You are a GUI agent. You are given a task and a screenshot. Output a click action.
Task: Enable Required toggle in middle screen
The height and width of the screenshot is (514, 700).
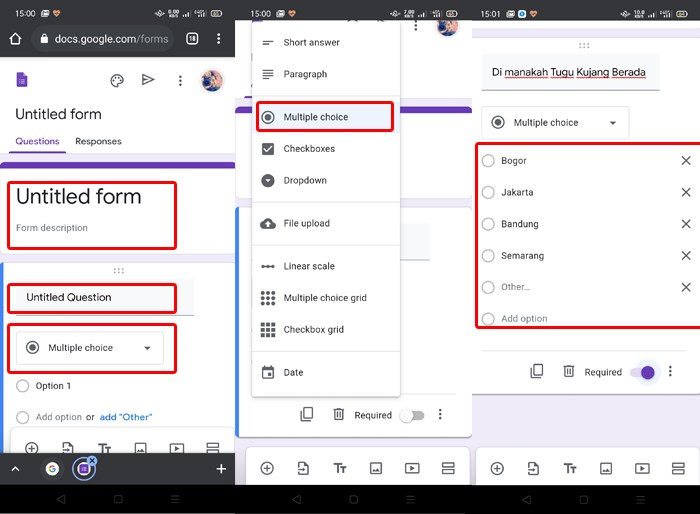pyautogui.click(x=412, y=415)
